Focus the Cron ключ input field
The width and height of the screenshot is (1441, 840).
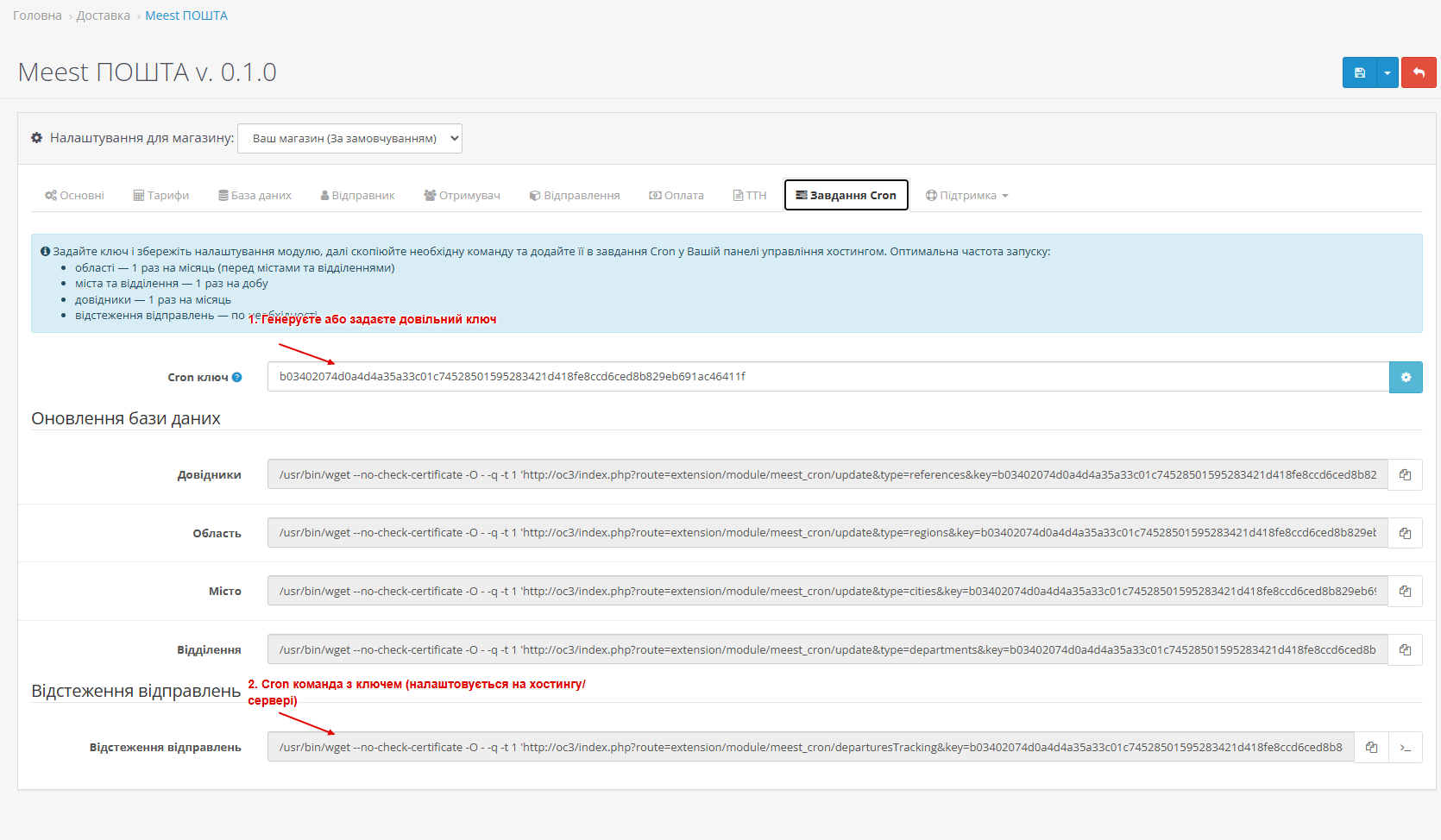(x=828, y=377)
